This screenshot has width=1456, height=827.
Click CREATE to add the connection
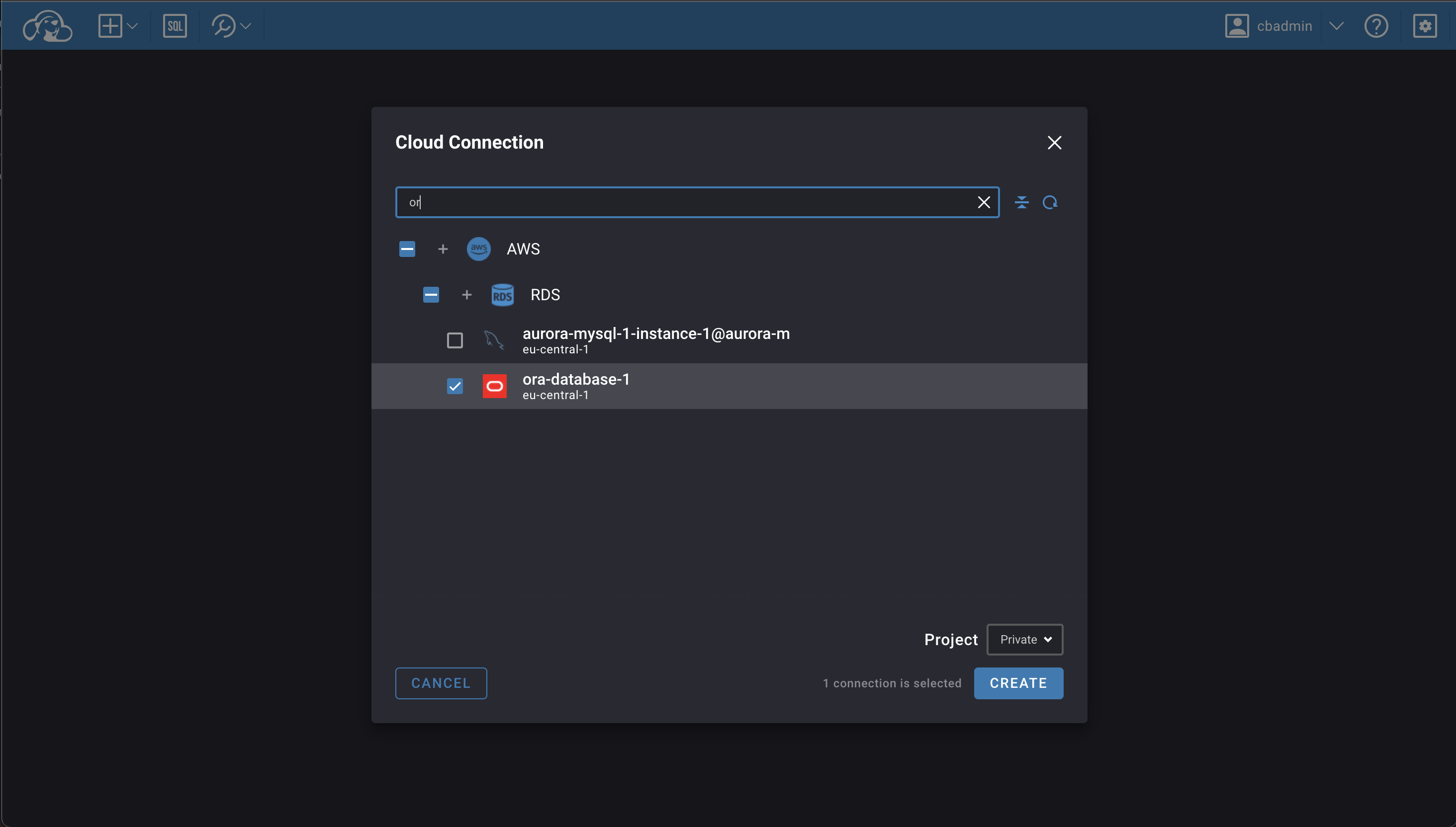point(1018,683)
